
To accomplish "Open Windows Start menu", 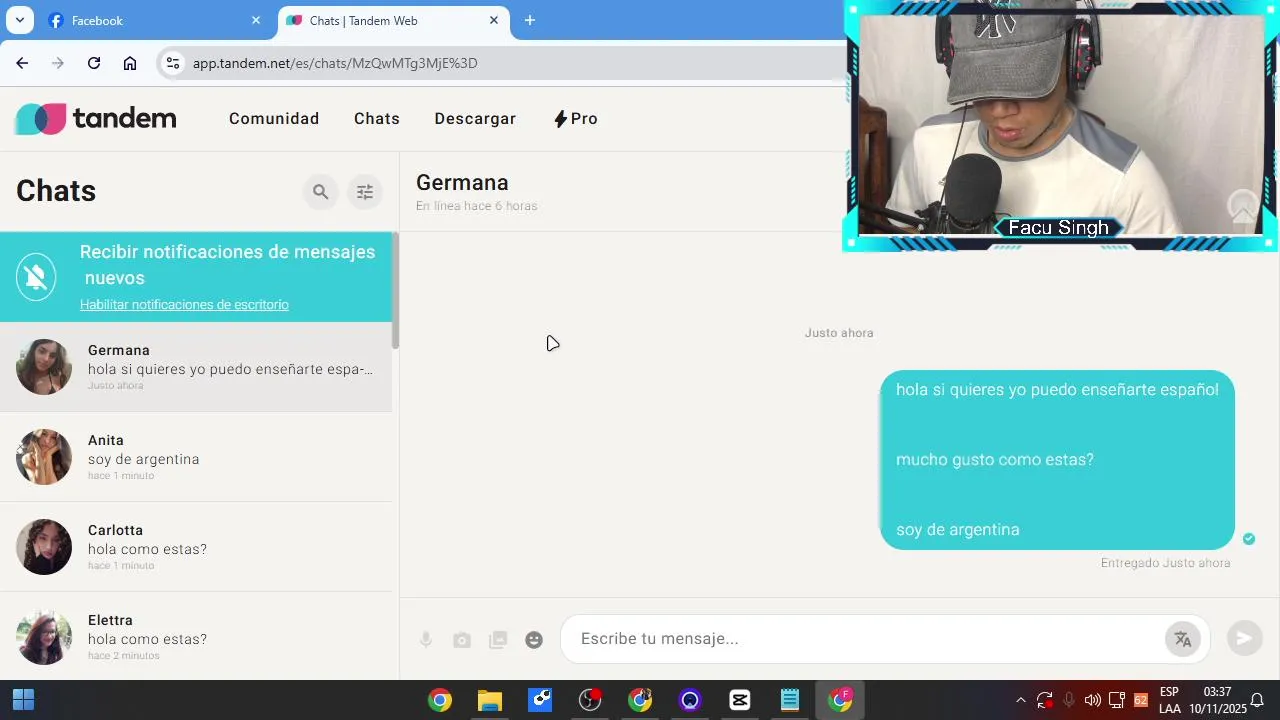I will coord(23,700).
